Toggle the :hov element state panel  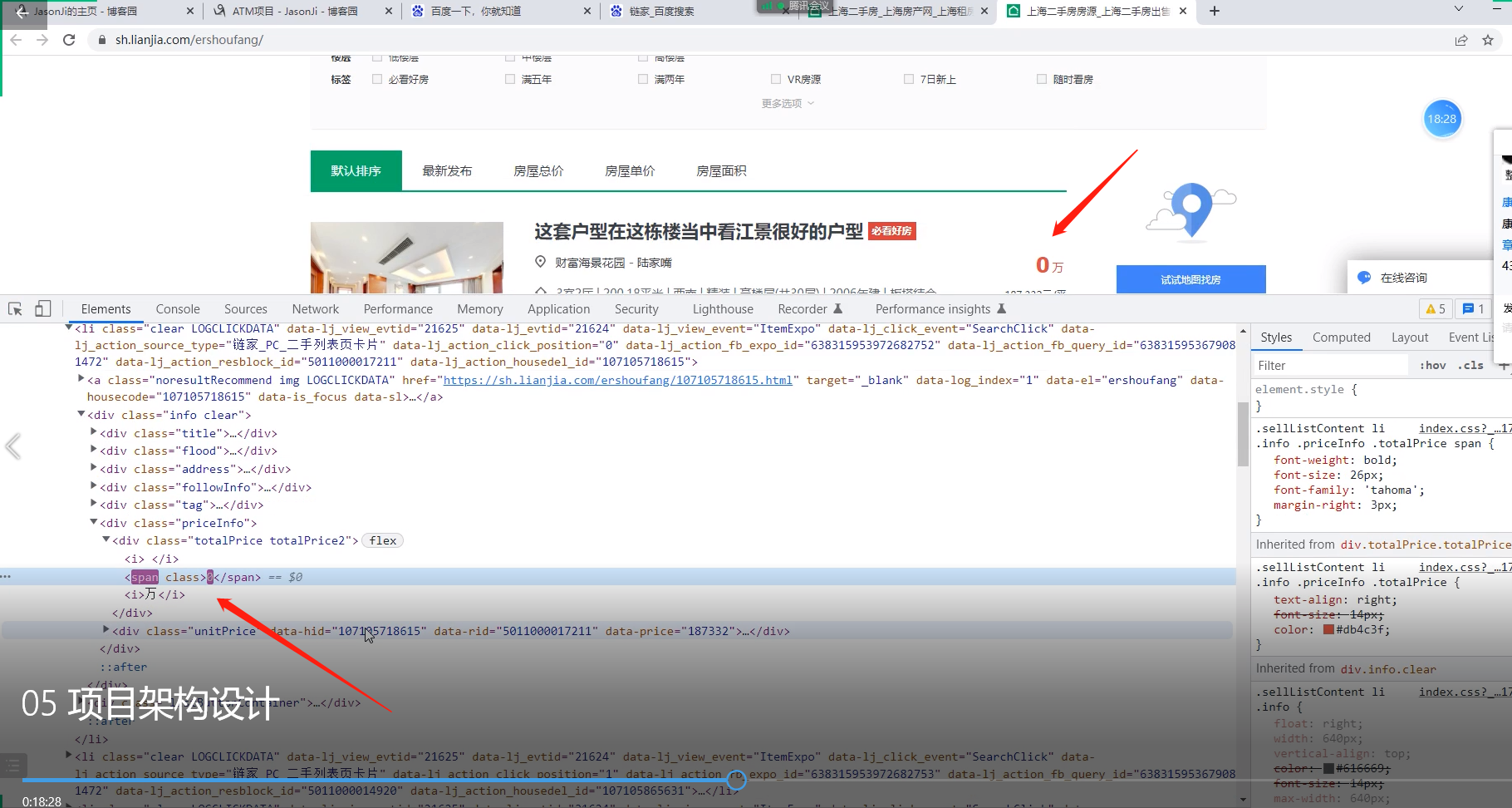tap(1433, 365)
